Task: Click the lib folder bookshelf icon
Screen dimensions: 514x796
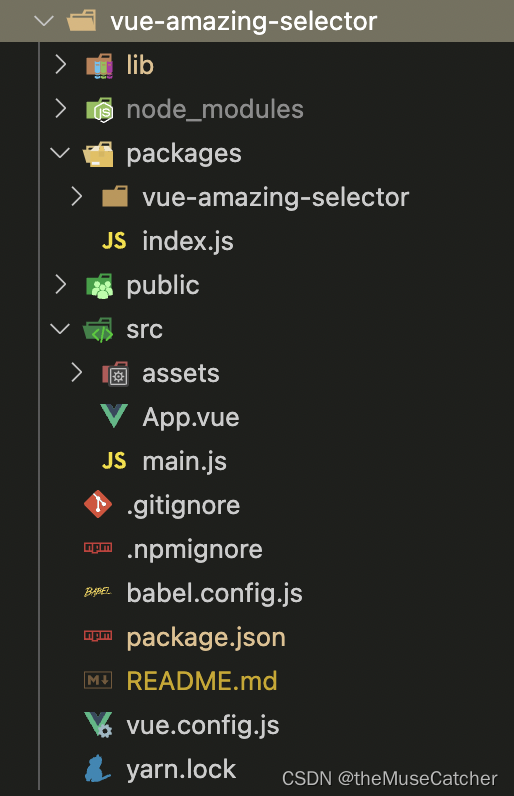Action: tap(99, 65)
